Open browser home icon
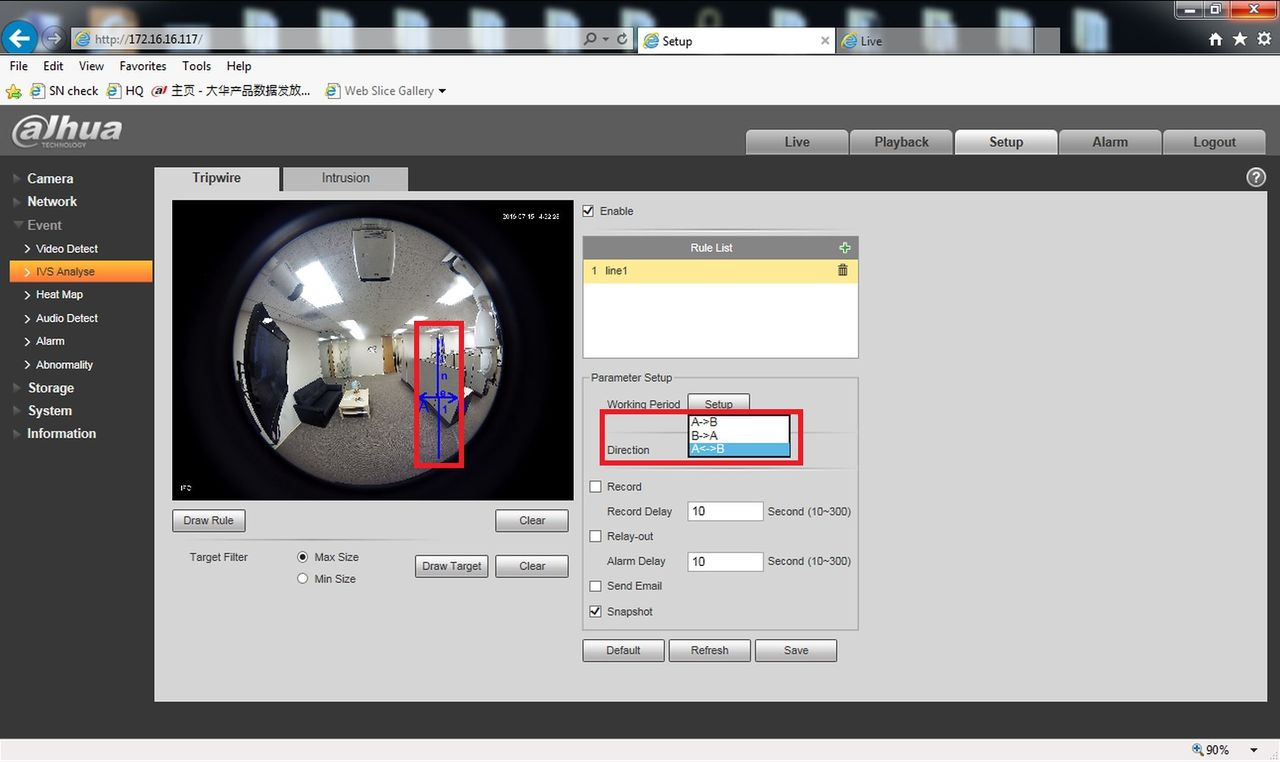Image resolution: width=1280 pixels, height=762 pixels. 1215,39
